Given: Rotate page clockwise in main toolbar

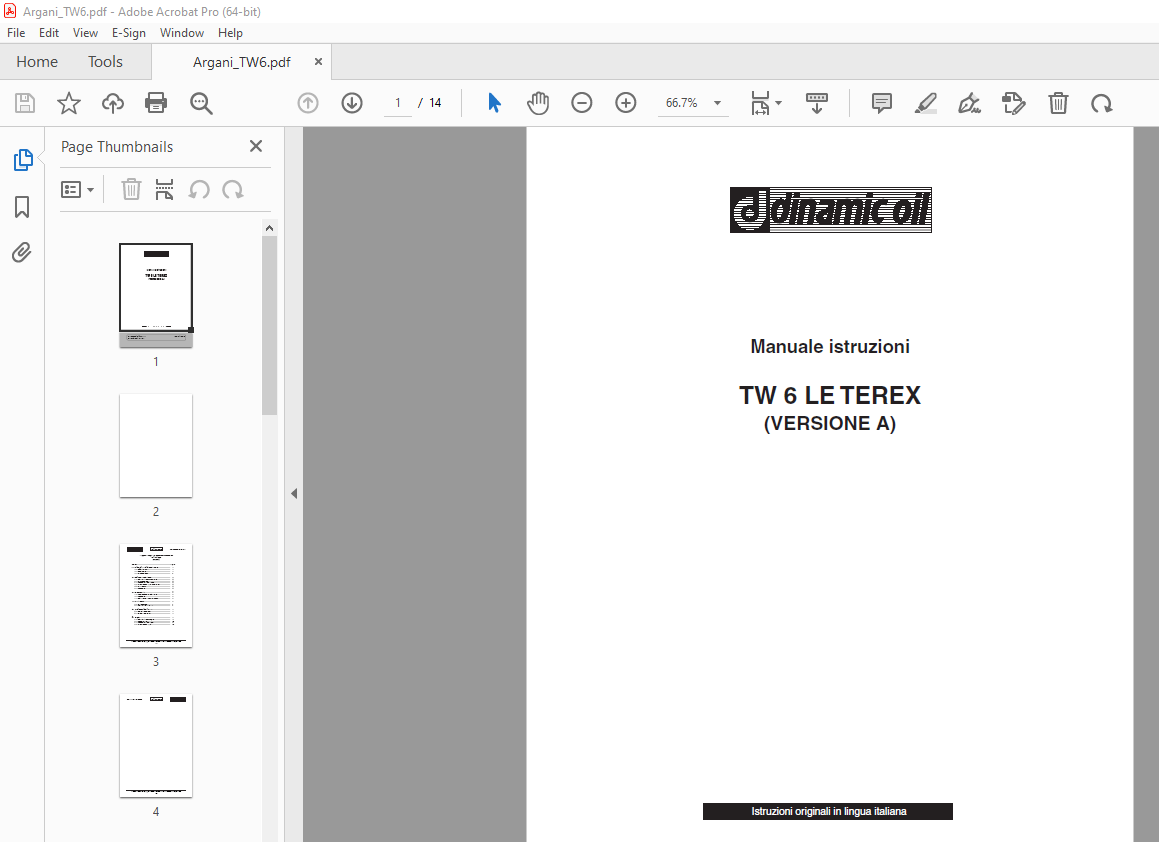Looking at the screenshot, I should [1101, 103].
